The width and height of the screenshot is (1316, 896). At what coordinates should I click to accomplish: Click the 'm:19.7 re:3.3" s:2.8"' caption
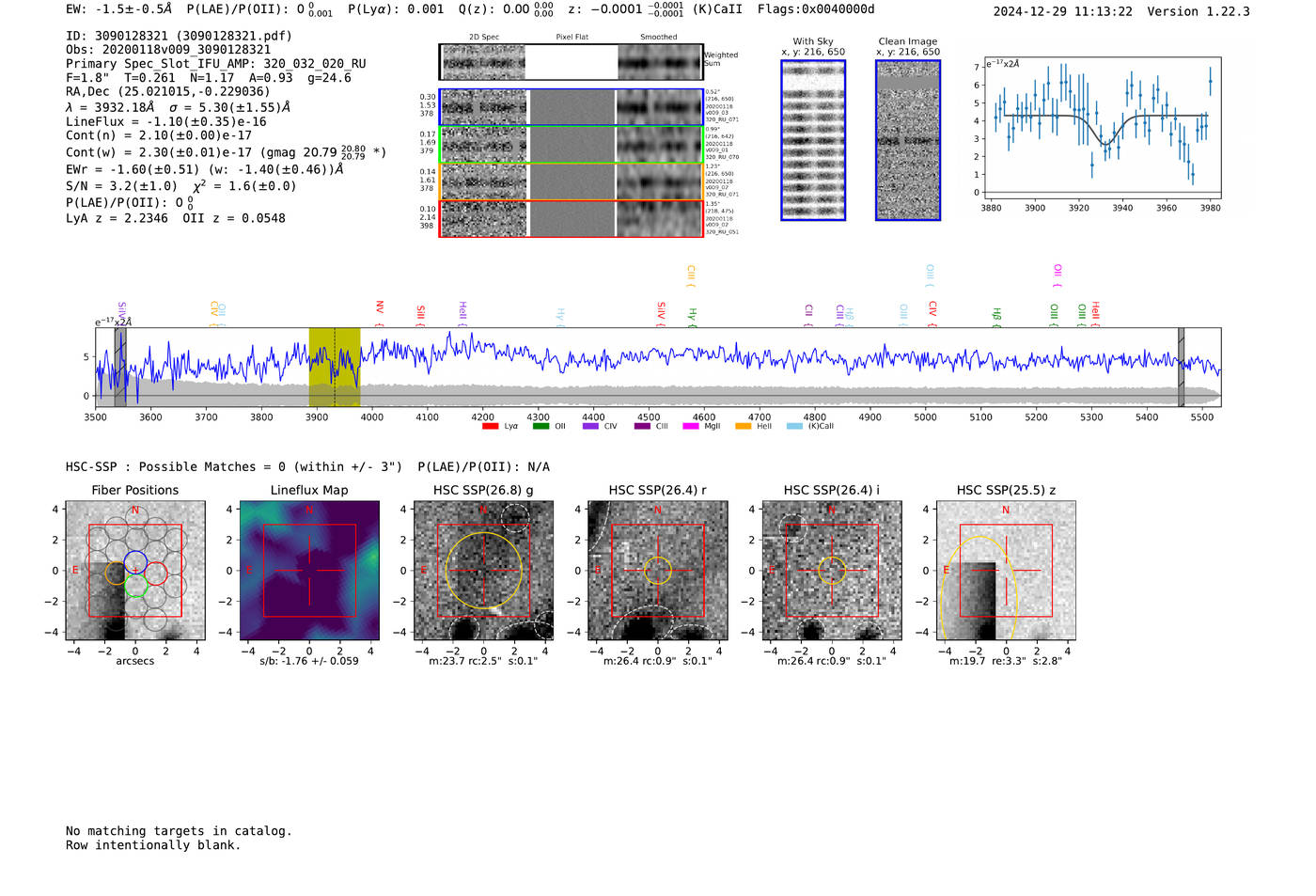click(x=1006, y=661)
